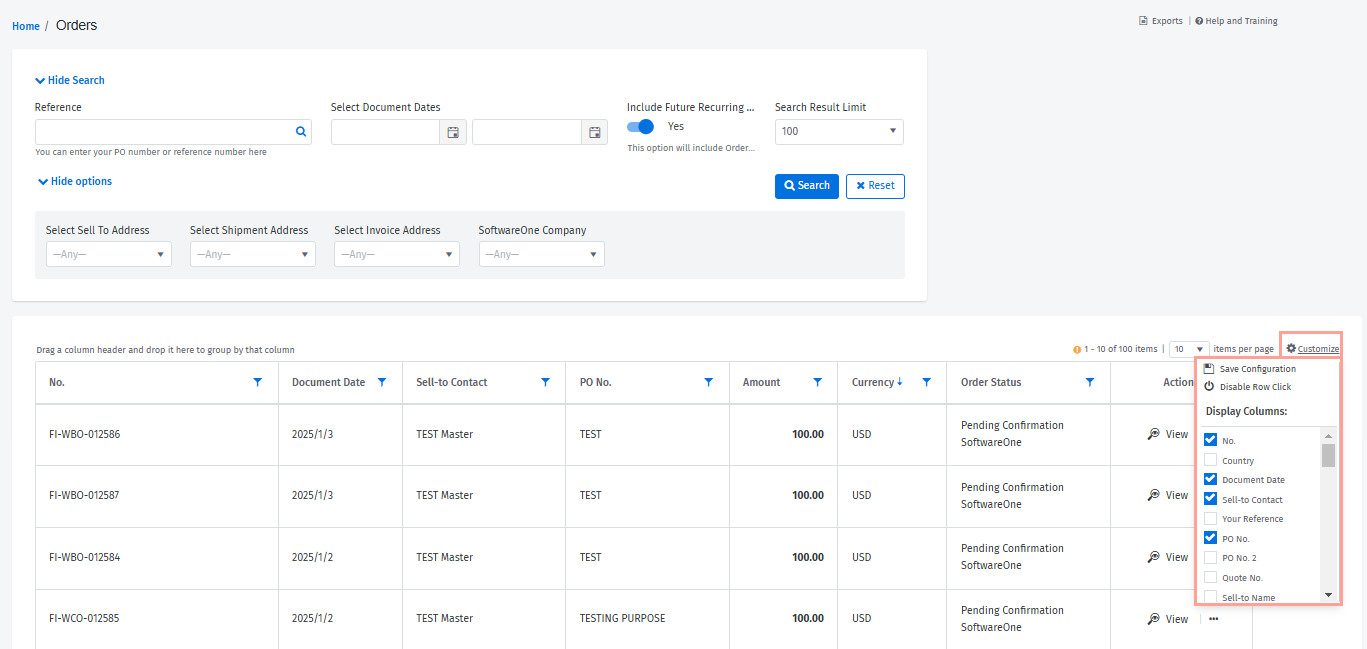Open the three-dots menu for FI-WCO-012585

[1214, 619]
